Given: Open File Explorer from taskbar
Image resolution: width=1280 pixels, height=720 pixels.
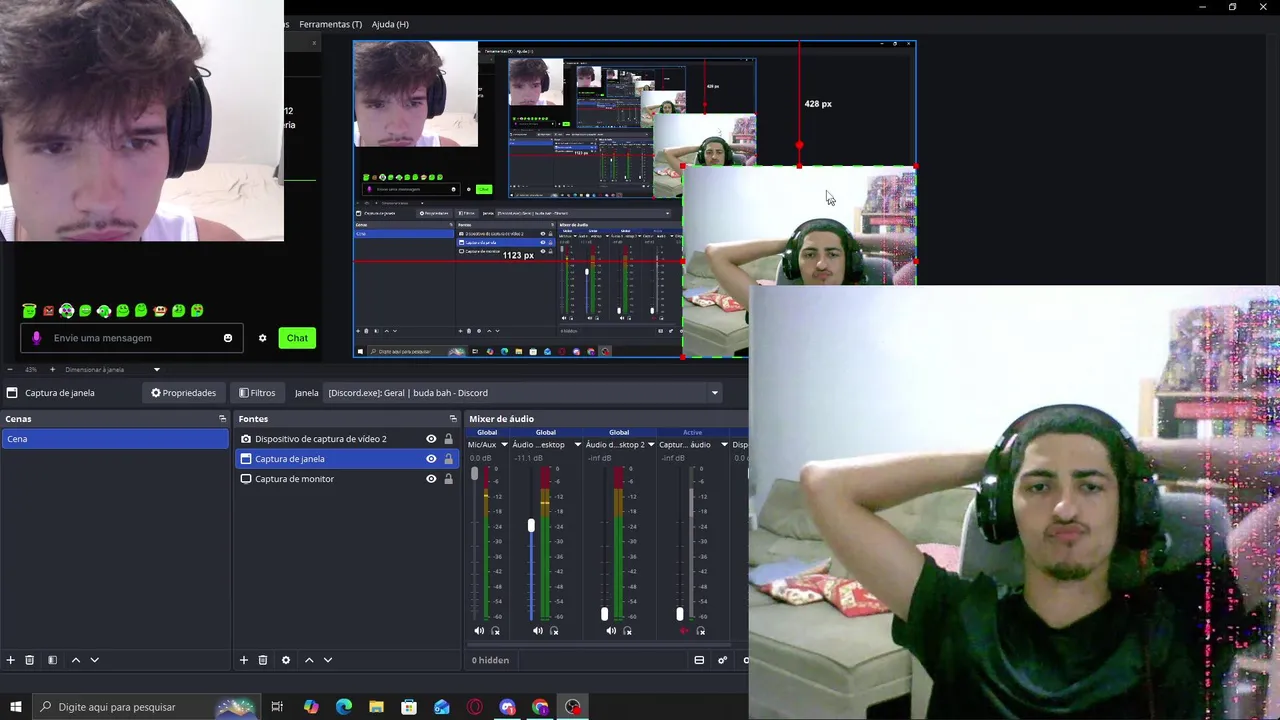Looking at the screenshot, I should pos(376,707).
